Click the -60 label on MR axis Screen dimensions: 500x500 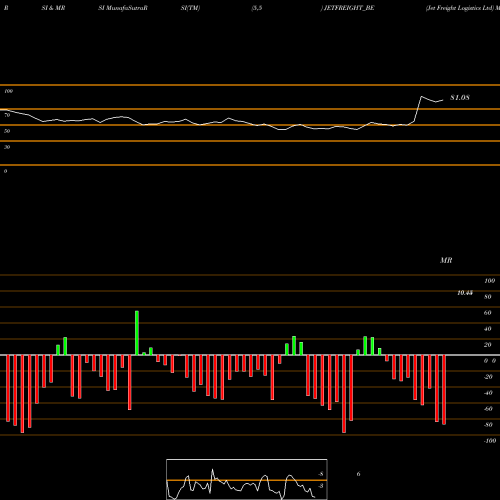click(x=488, y=409)
